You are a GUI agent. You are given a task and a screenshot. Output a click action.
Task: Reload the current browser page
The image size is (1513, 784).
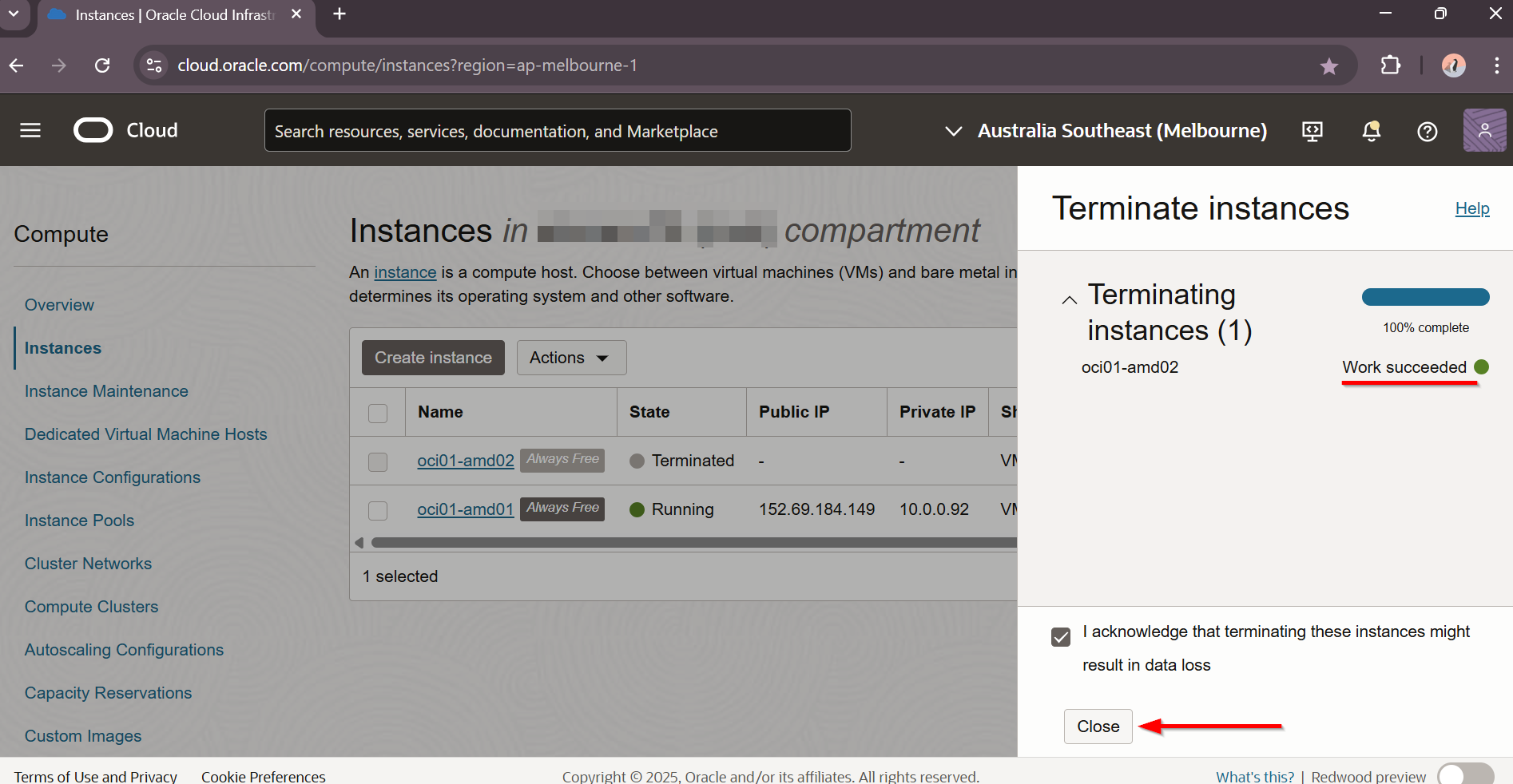pos(102,65)
